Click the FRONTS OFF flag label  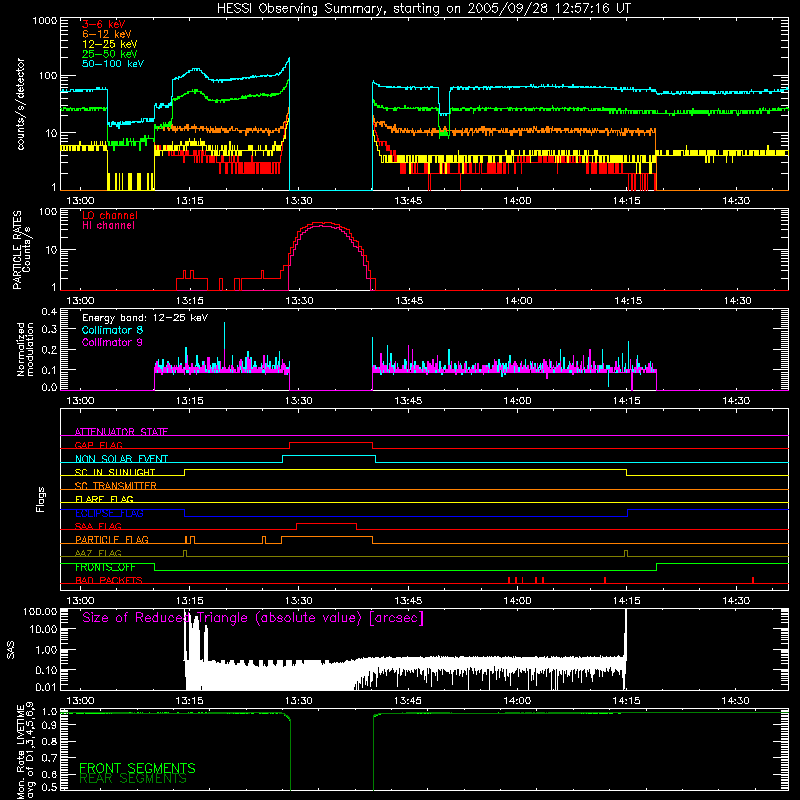coord(105,567)
